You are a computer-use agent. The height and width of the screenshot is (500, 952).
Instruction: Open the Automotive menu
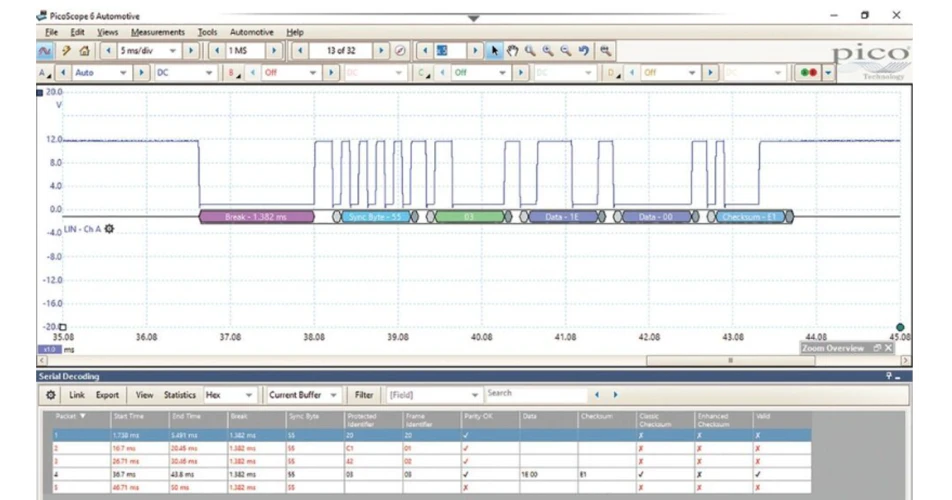point(251,32)
